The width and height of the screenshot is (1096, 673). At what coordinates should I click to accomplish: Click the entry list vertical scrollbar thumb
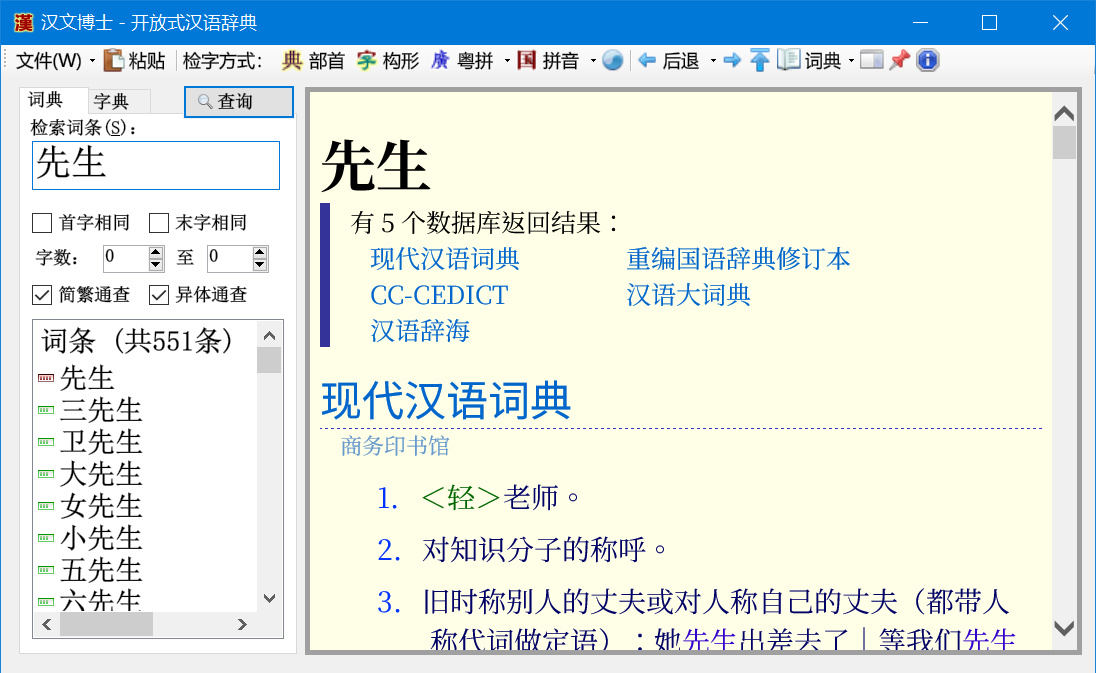269,360
